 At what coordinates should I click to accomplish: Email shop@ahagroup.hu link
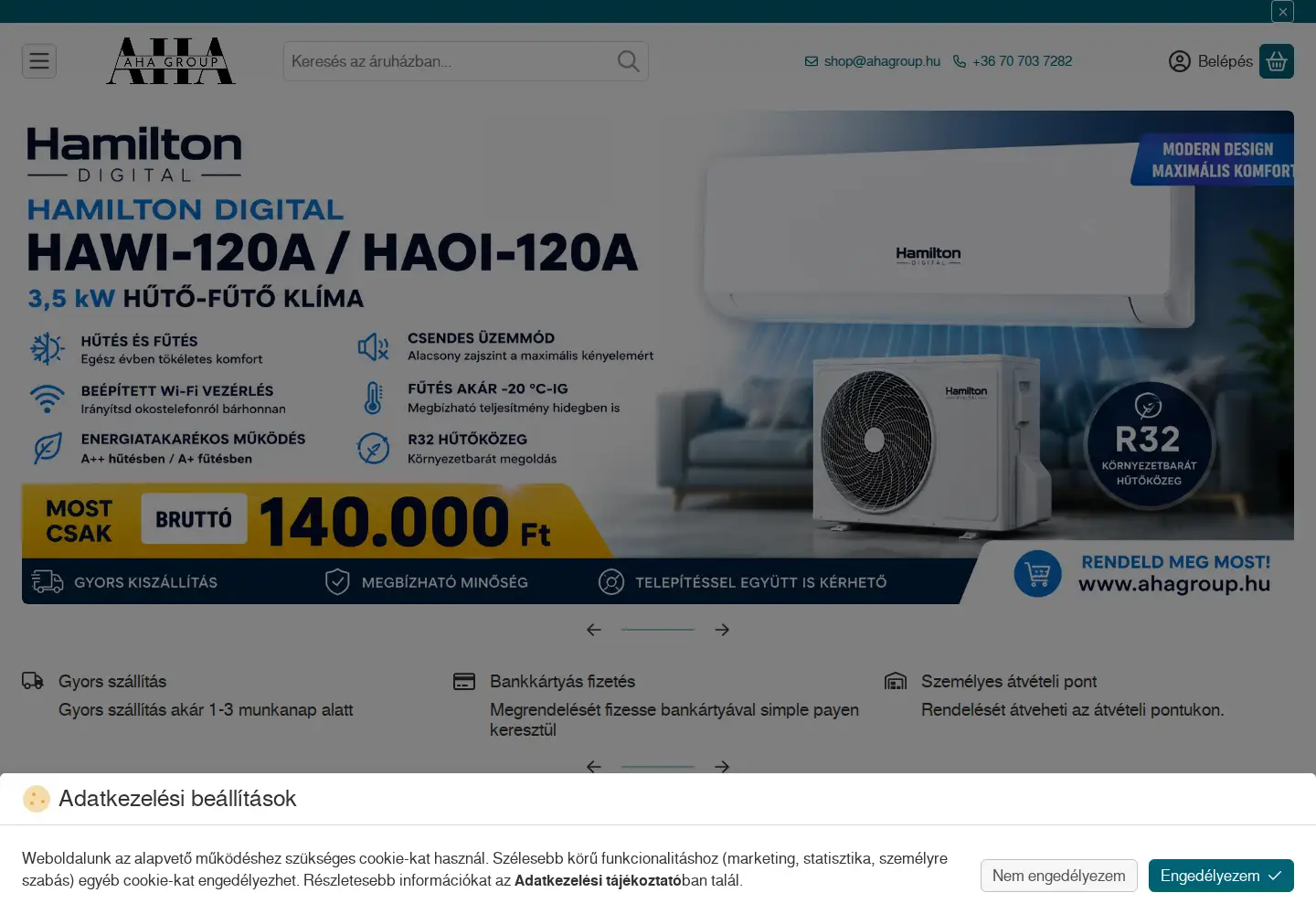(x=873, y=61)
